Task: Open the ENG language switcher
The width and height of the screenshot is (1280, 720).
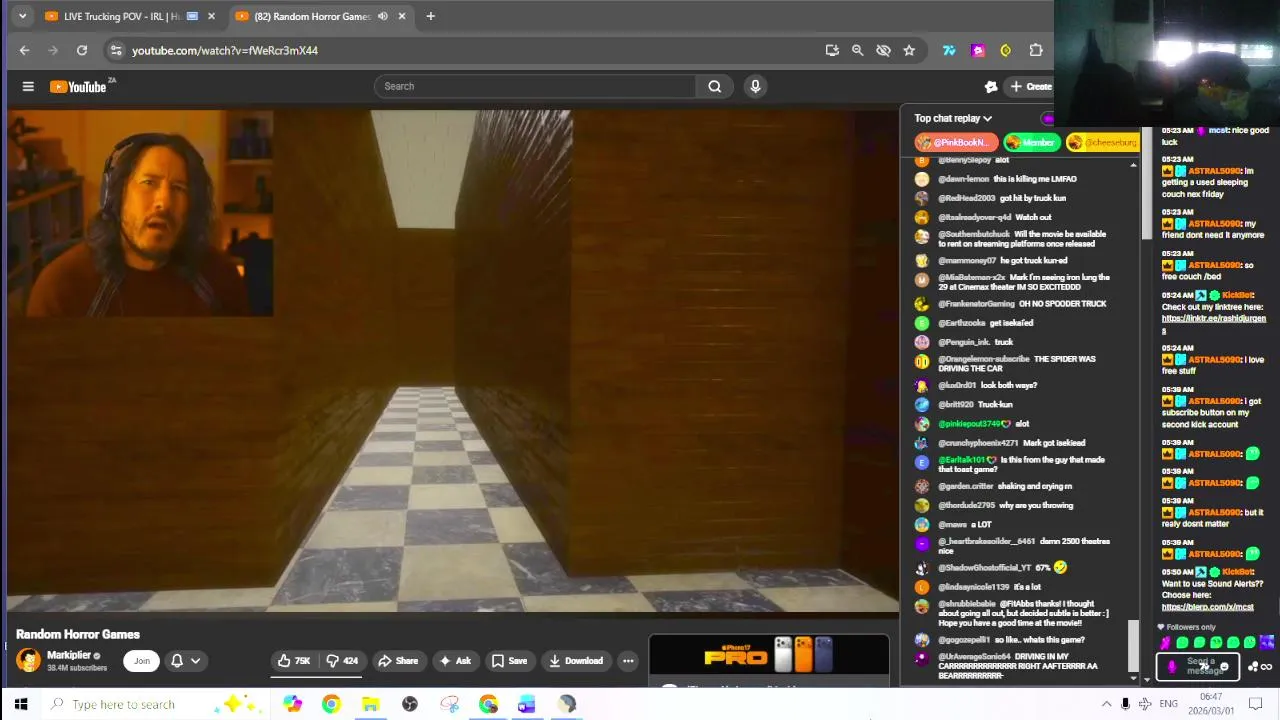Action: click(x=1168, y=704)
